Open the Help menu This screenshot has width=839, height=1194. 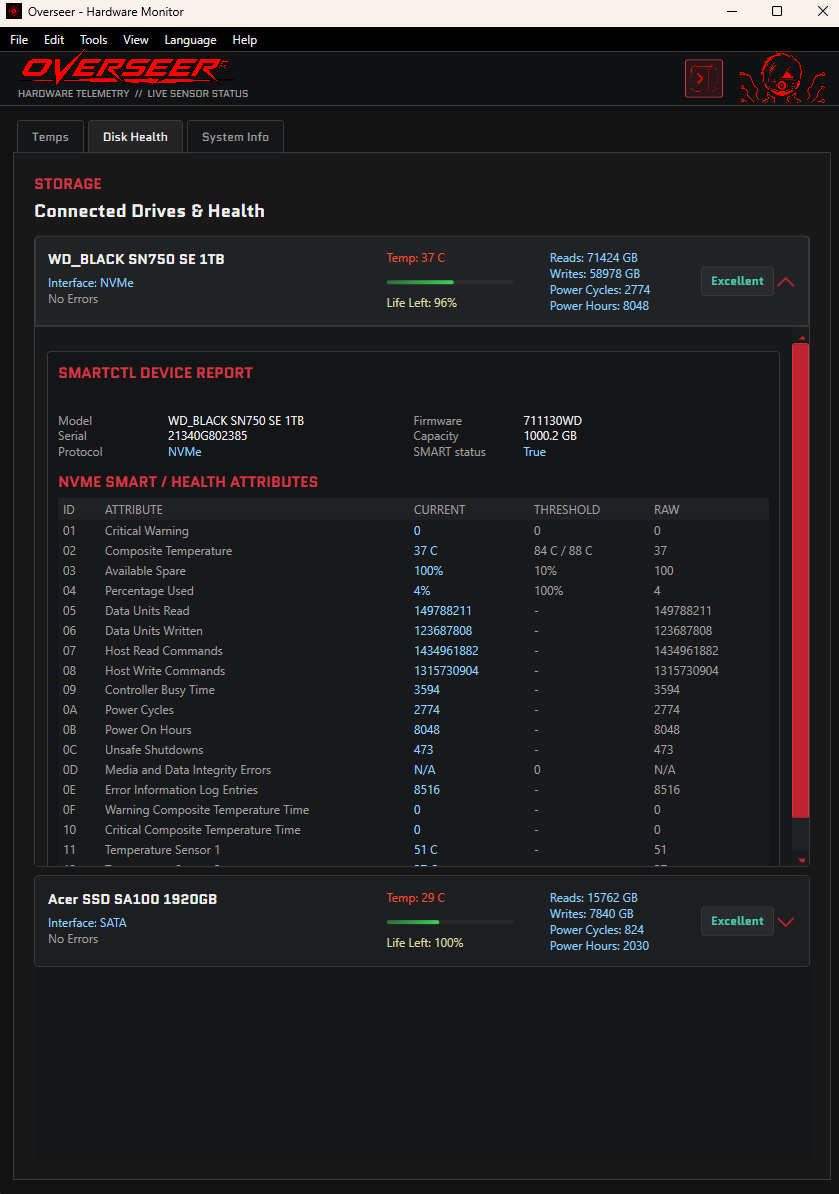244,40
